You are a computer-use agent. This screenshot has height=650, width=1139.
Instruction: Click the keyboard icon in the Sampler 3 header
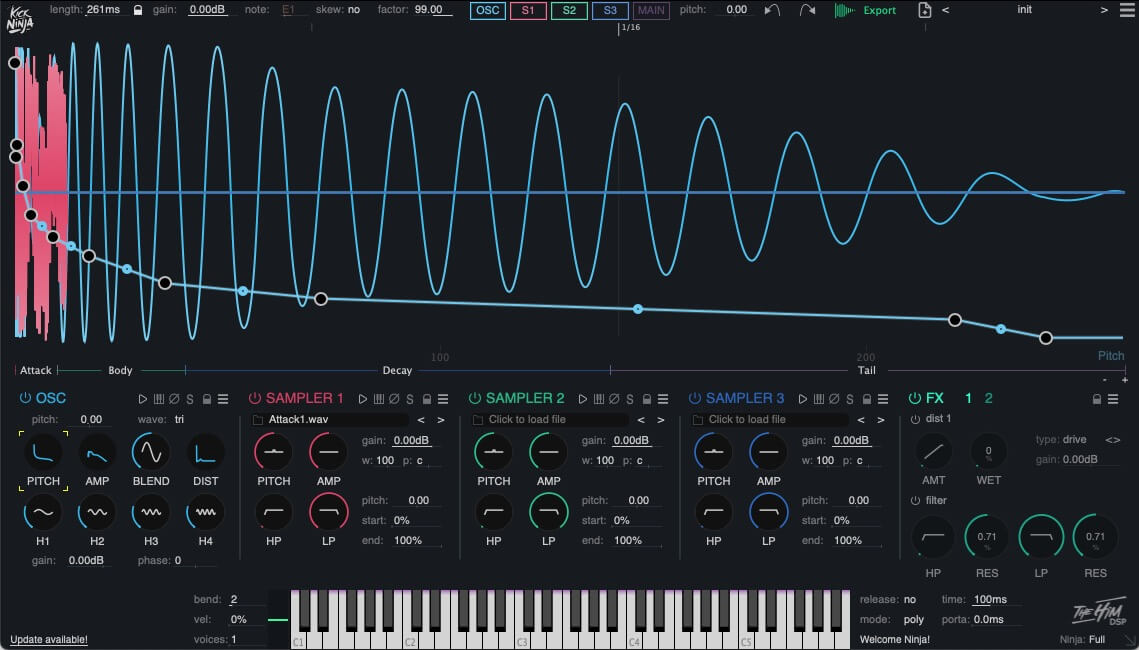click(x=819, y=399)
